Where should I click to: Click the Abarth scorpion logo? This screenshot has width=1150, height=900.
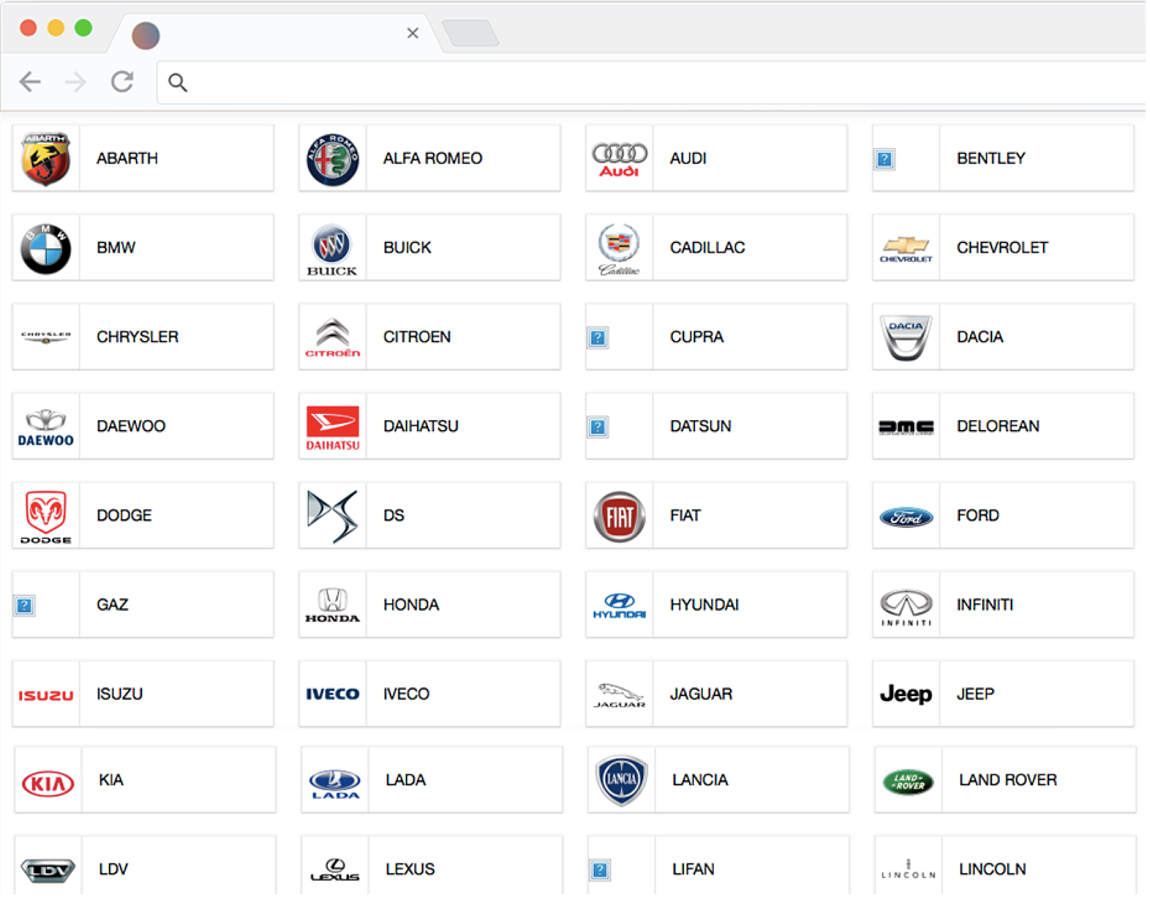pos(45,158)
